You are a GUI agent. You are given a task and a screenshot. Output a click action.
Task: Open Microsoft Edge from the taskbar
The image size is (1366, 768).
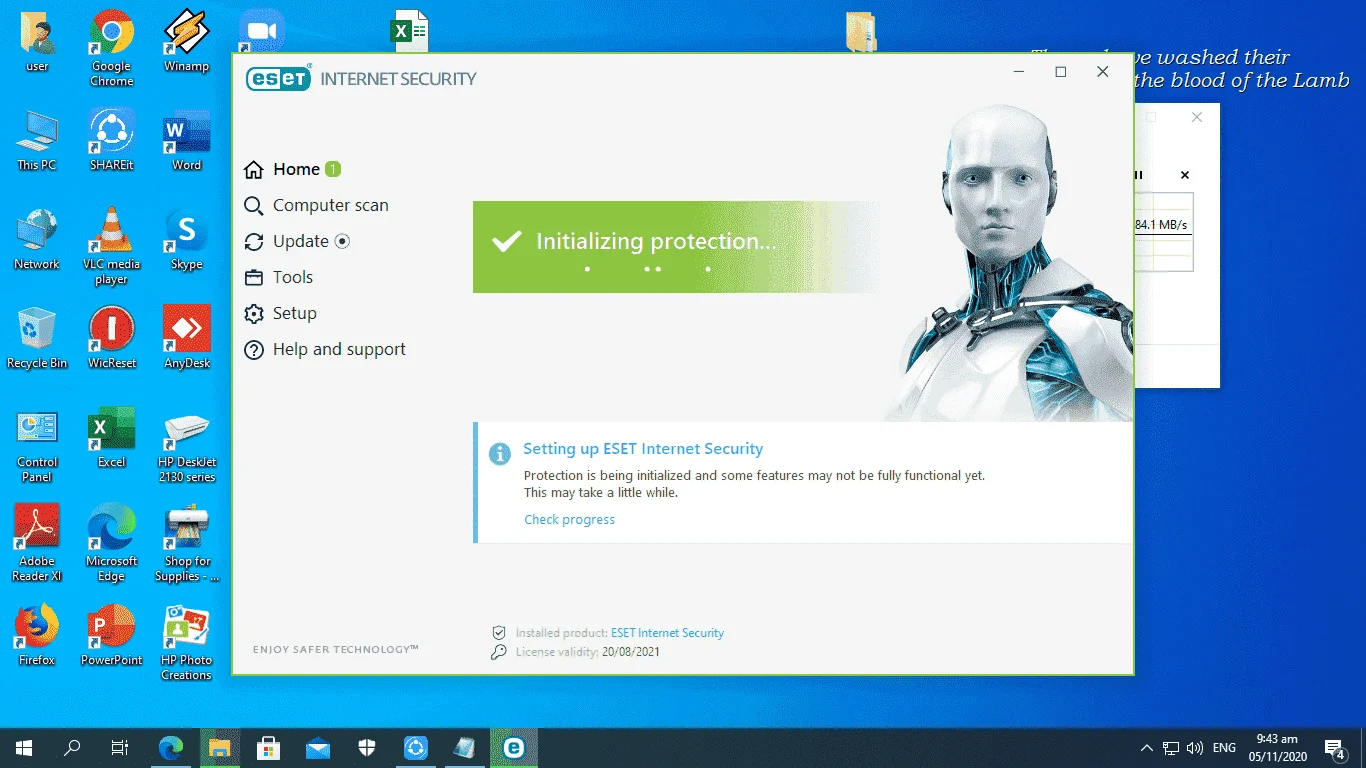[172, 747]
